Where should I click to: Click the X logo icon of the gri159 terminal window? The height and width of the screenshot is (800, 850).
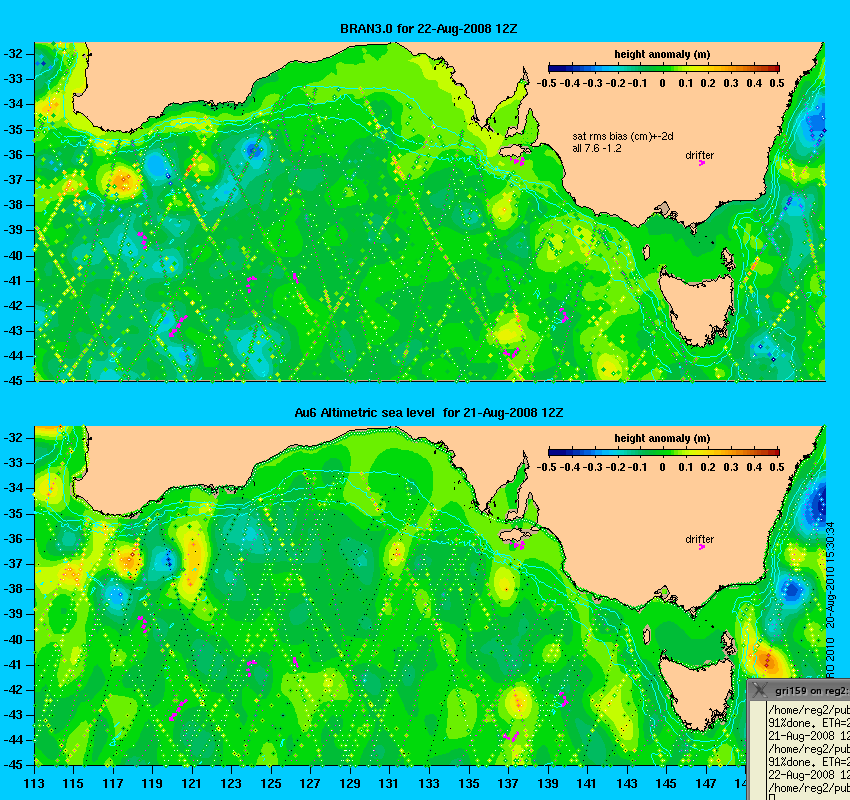[x=760, y=690]
